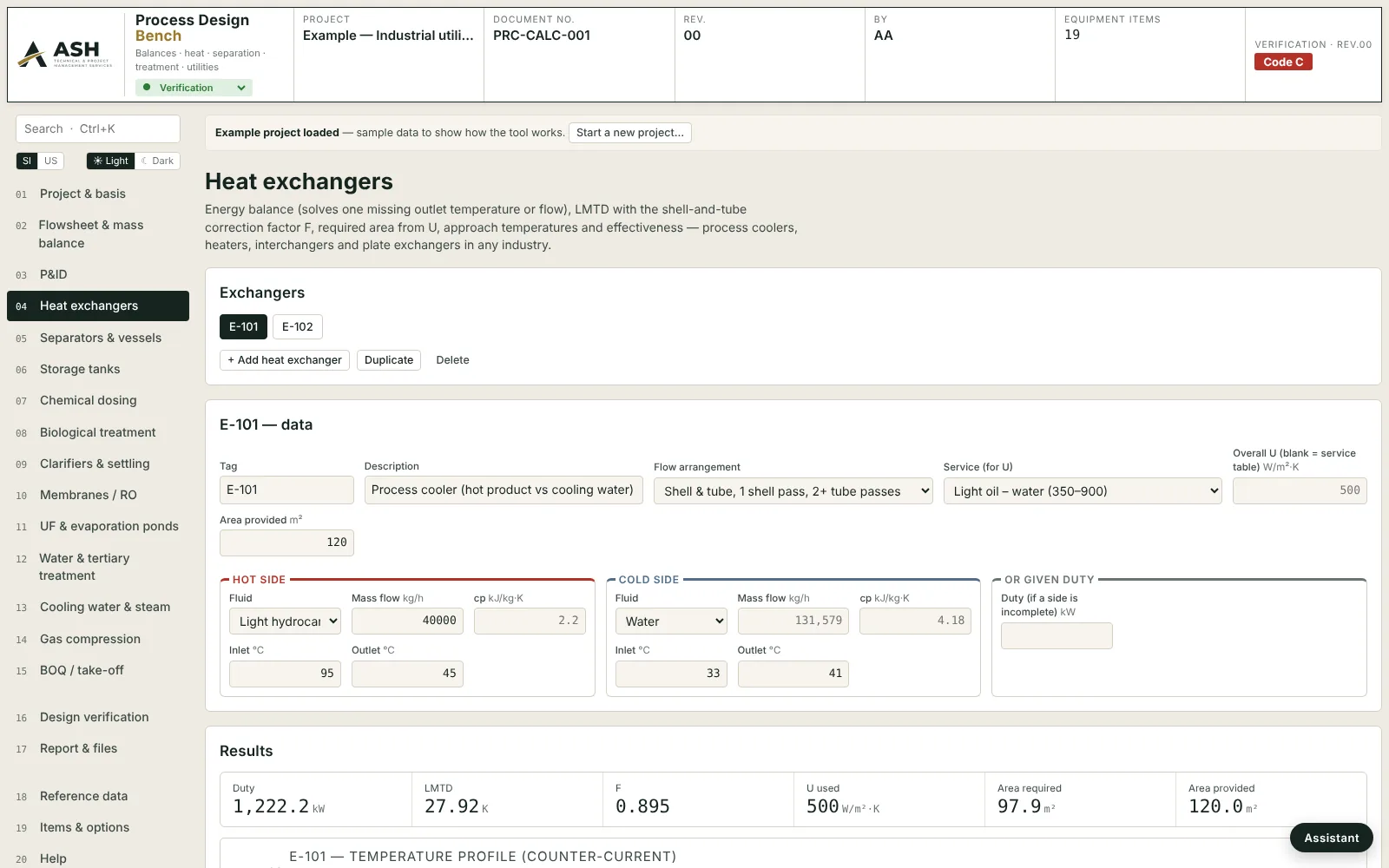This screenshot has width=1389, height=868.
Task: Switch units to US
Action: point(51,161)
